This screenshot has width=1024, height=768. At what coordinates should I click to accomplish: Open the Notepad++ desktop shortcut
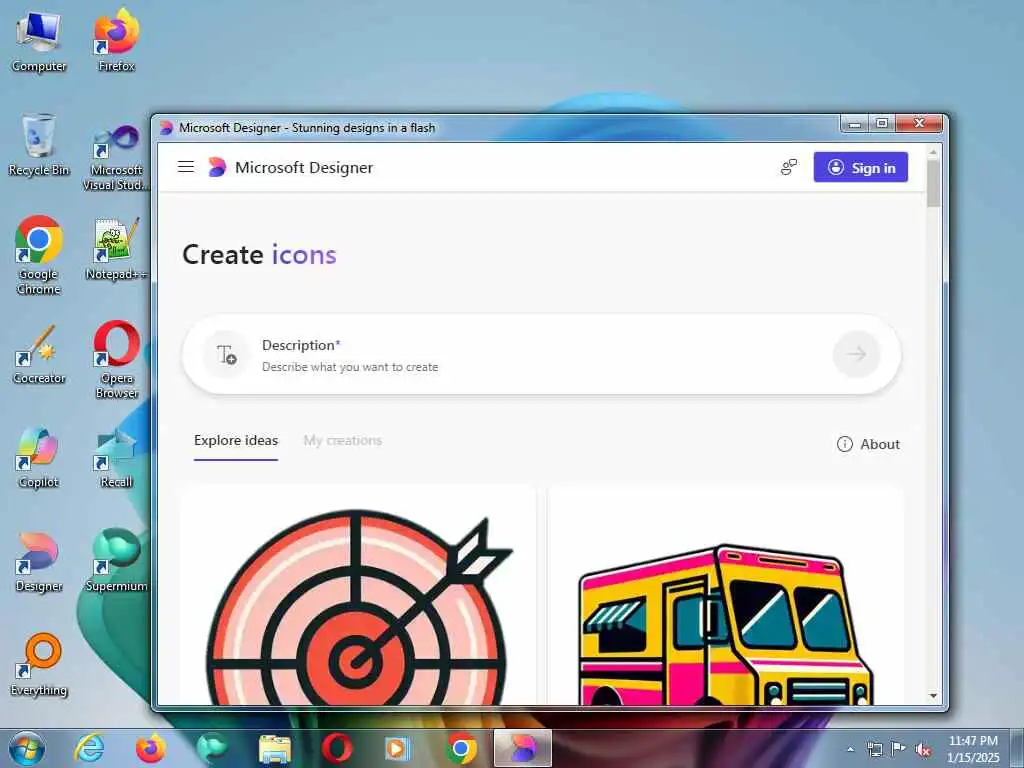coord(116,249)
